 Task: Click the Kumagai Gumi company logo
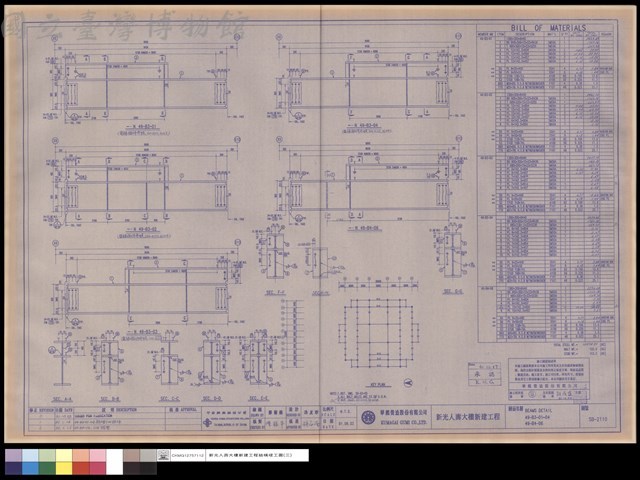pyautogui.click(x=369, y=418)
